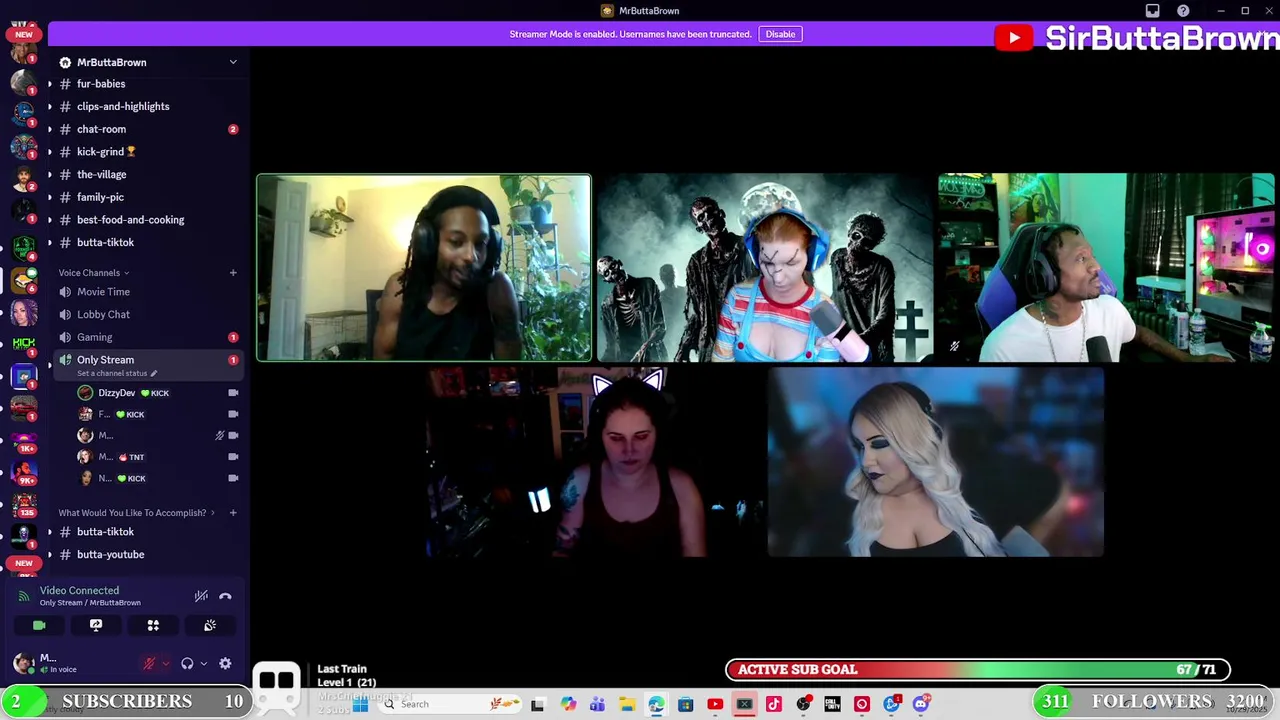The height and width of the screenshot is (720, 1280).
Task: Focus the blonde-haired streamer video tile
Action: [x=935, y=462]
